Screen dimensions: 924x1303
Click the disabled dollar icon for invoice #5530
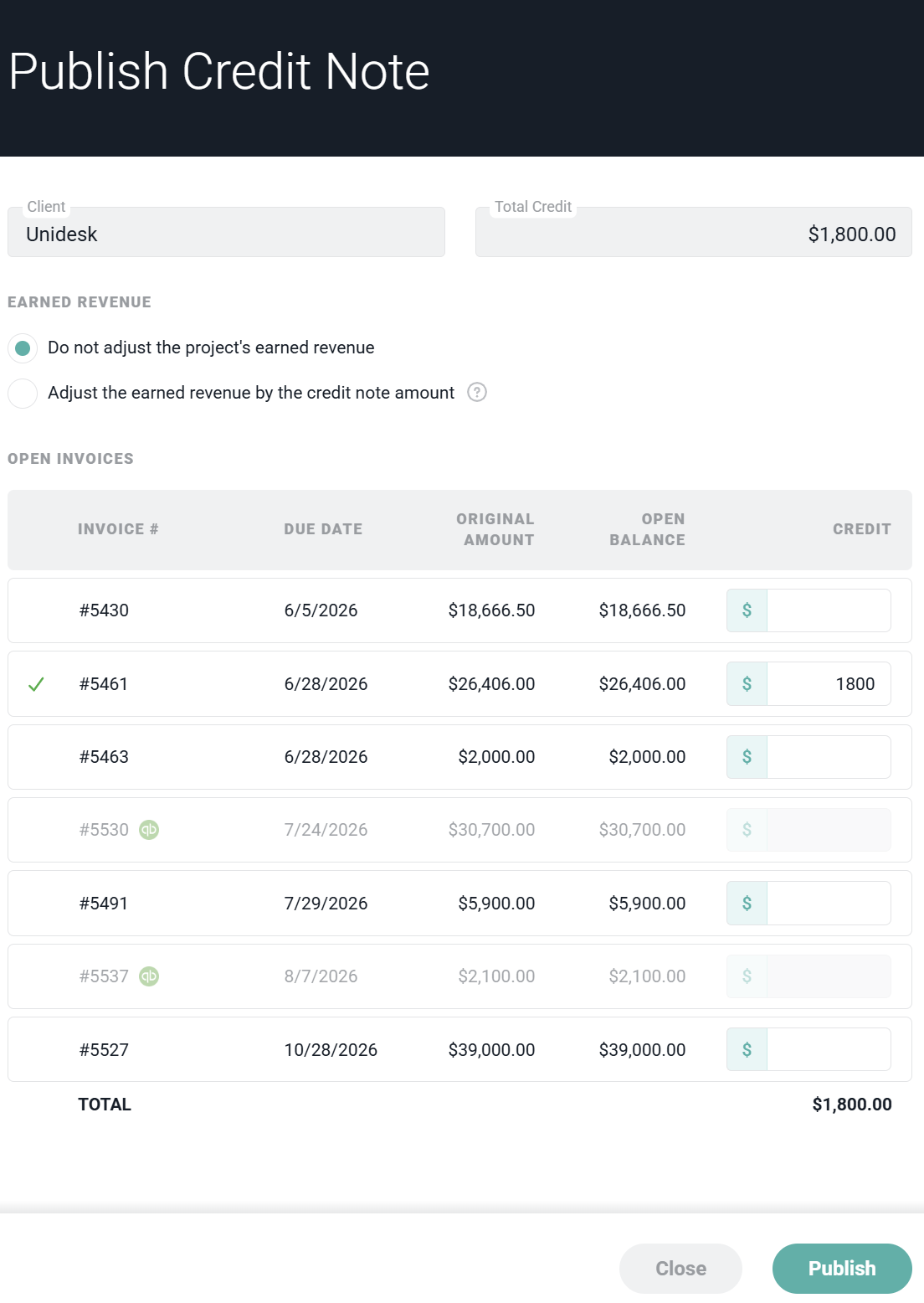pyautogui.click(x=747, y=830)
